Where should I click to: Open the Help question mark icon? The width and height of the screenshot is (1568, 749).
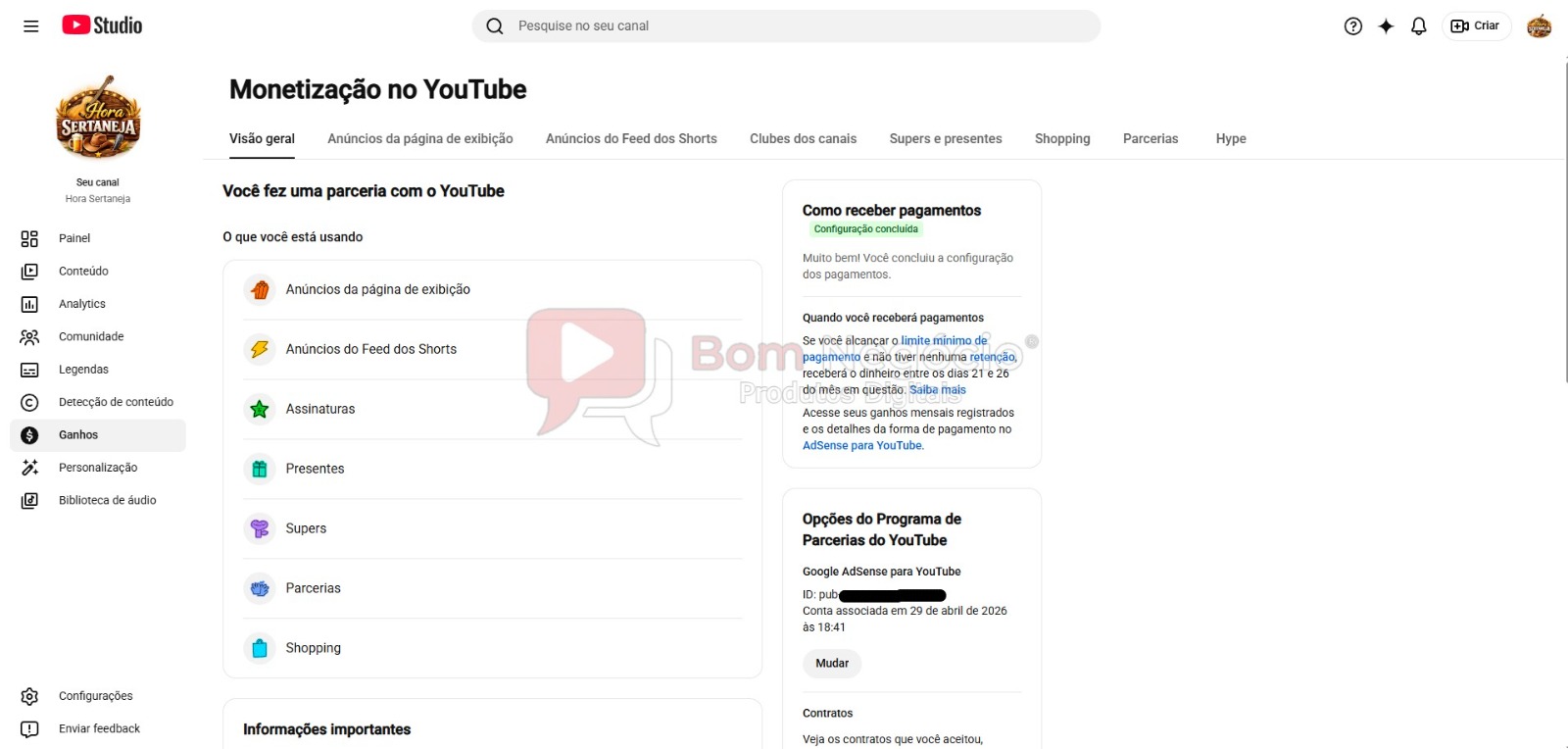coord(1353,26)
